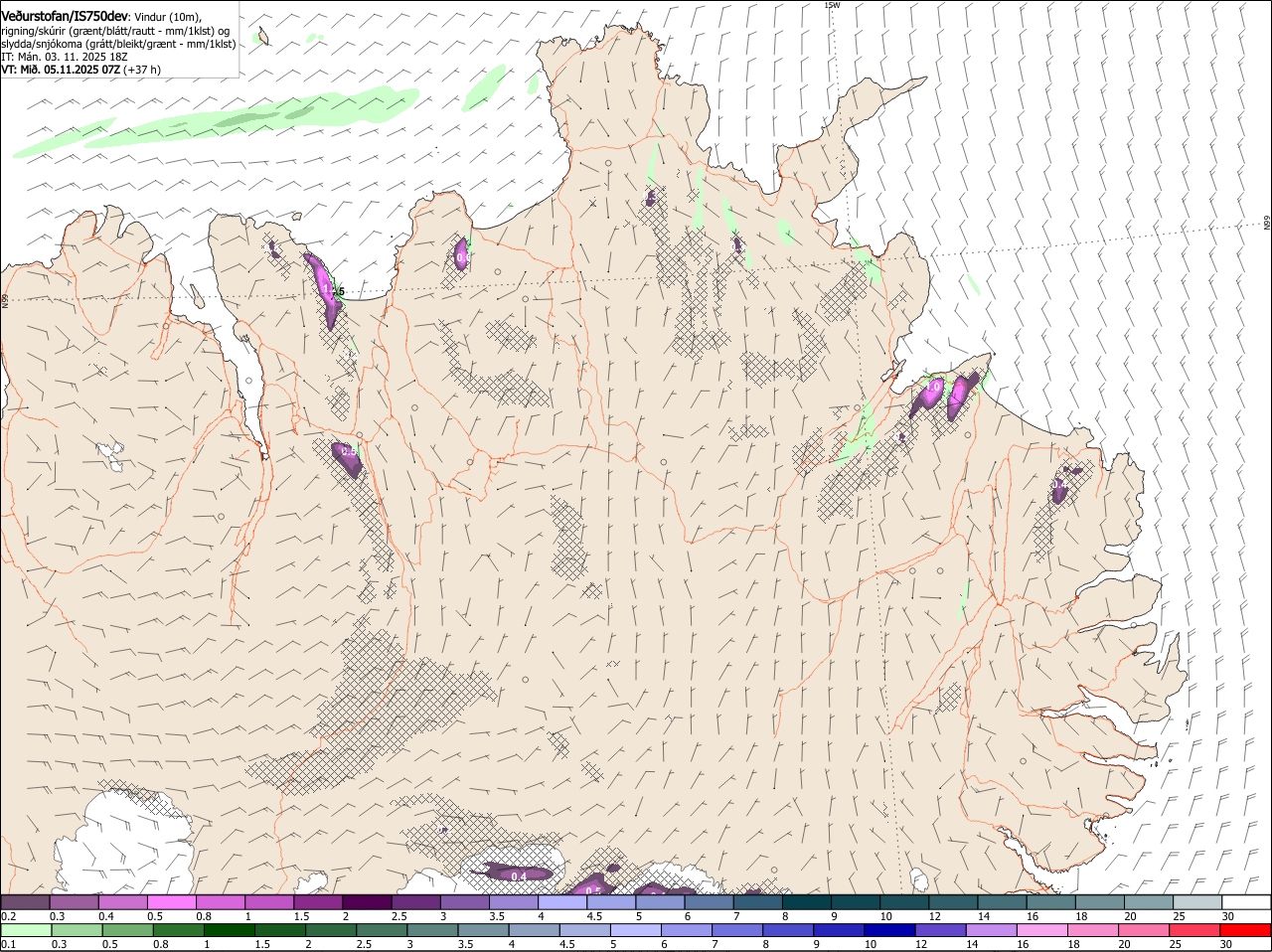Click the '0.2' label of the snow legend

pos(8,915)
